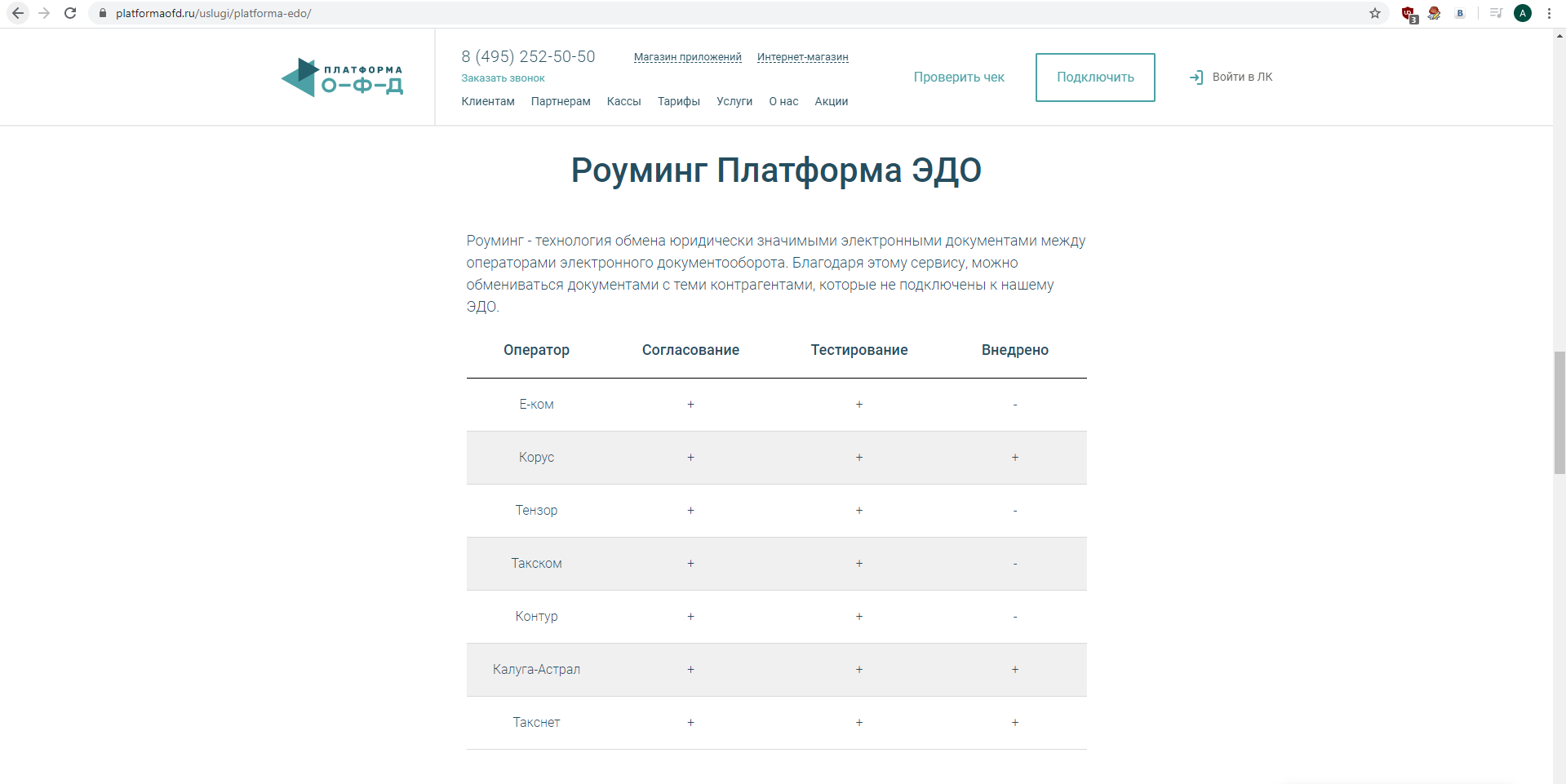1566x784 pixels.
Task: Click Заказать звонок link
Action: pyautogui.click(x=504, y=78)
